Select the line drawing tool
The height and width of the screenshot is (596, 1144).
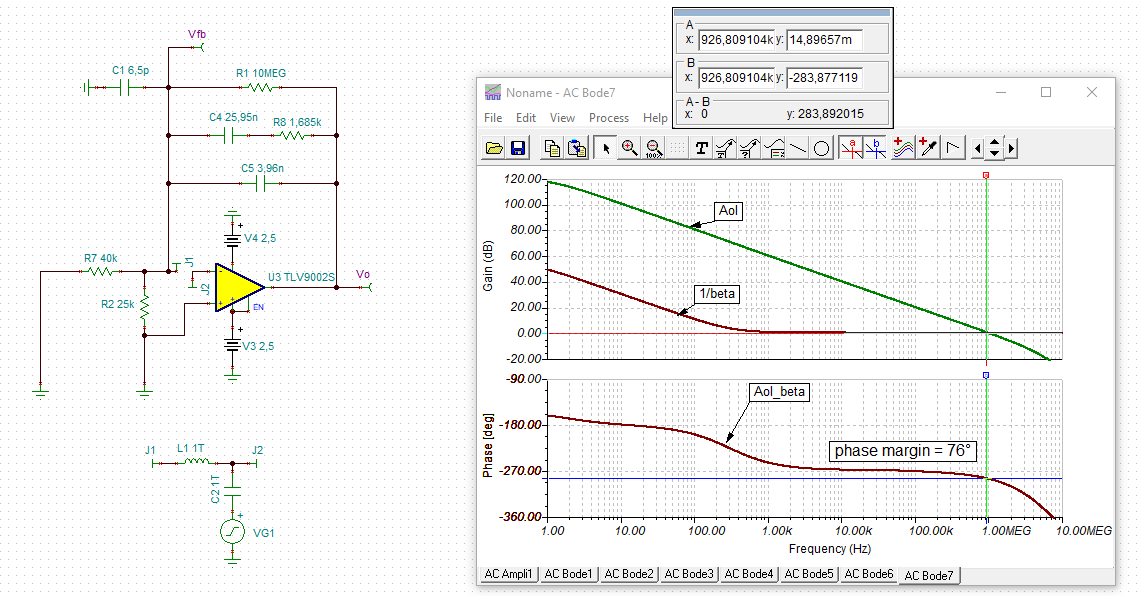coord(797,148)
